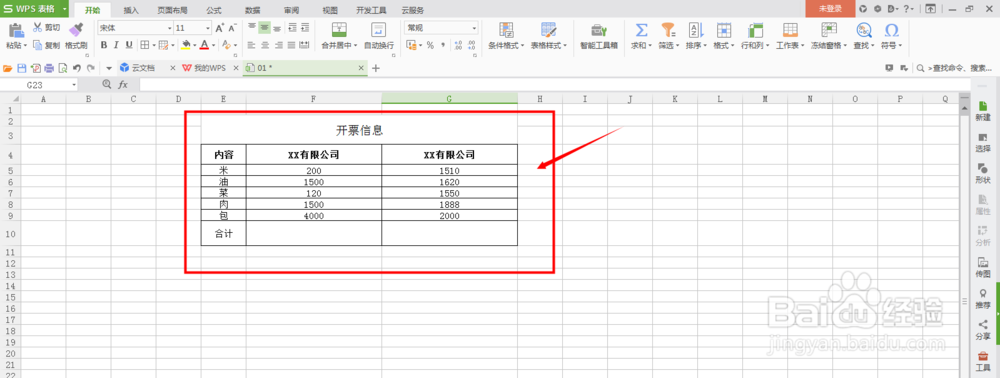This screenshot has height=378, width=1000.
Task: Apply comma thousands separator style
Action: (x=443, y=45)
